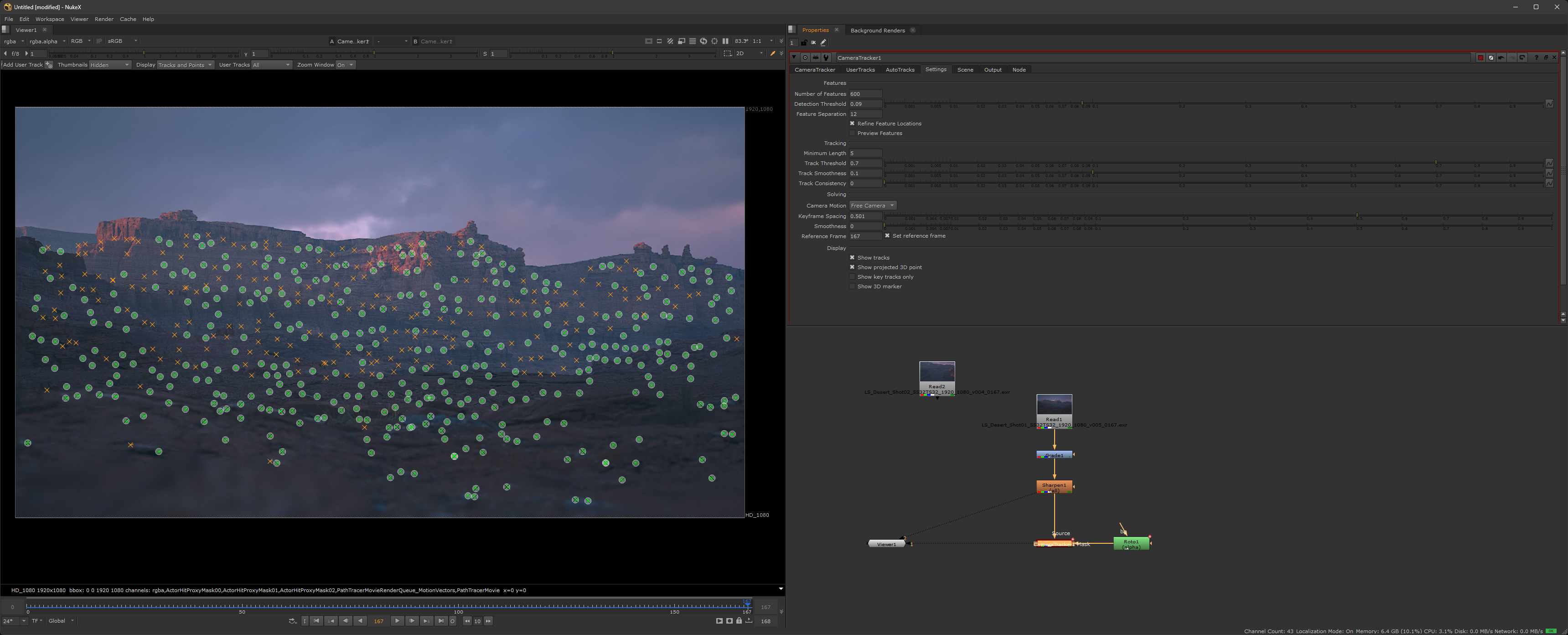Enable Preview Features checkbox
1568x635 pixels.
coord(852,133)
